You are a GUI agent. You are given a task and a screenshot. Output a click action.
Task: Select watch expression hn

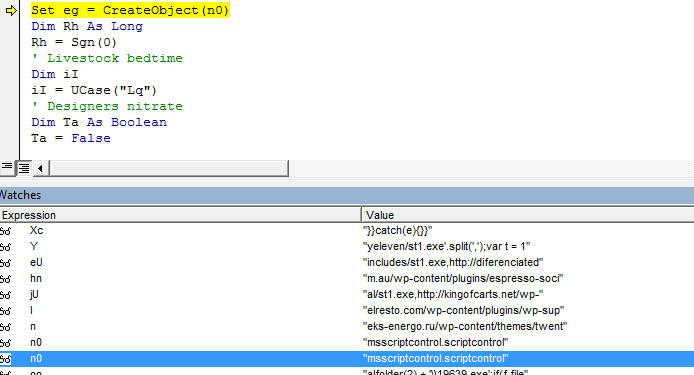[x=36, y=278]
